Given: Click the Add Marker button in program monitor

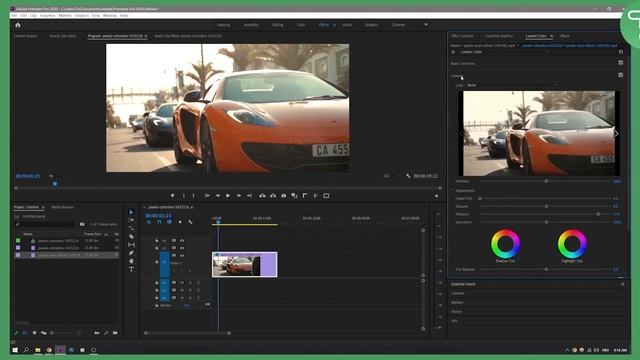Looking at the screenshot, I should [x=172, y=196].
